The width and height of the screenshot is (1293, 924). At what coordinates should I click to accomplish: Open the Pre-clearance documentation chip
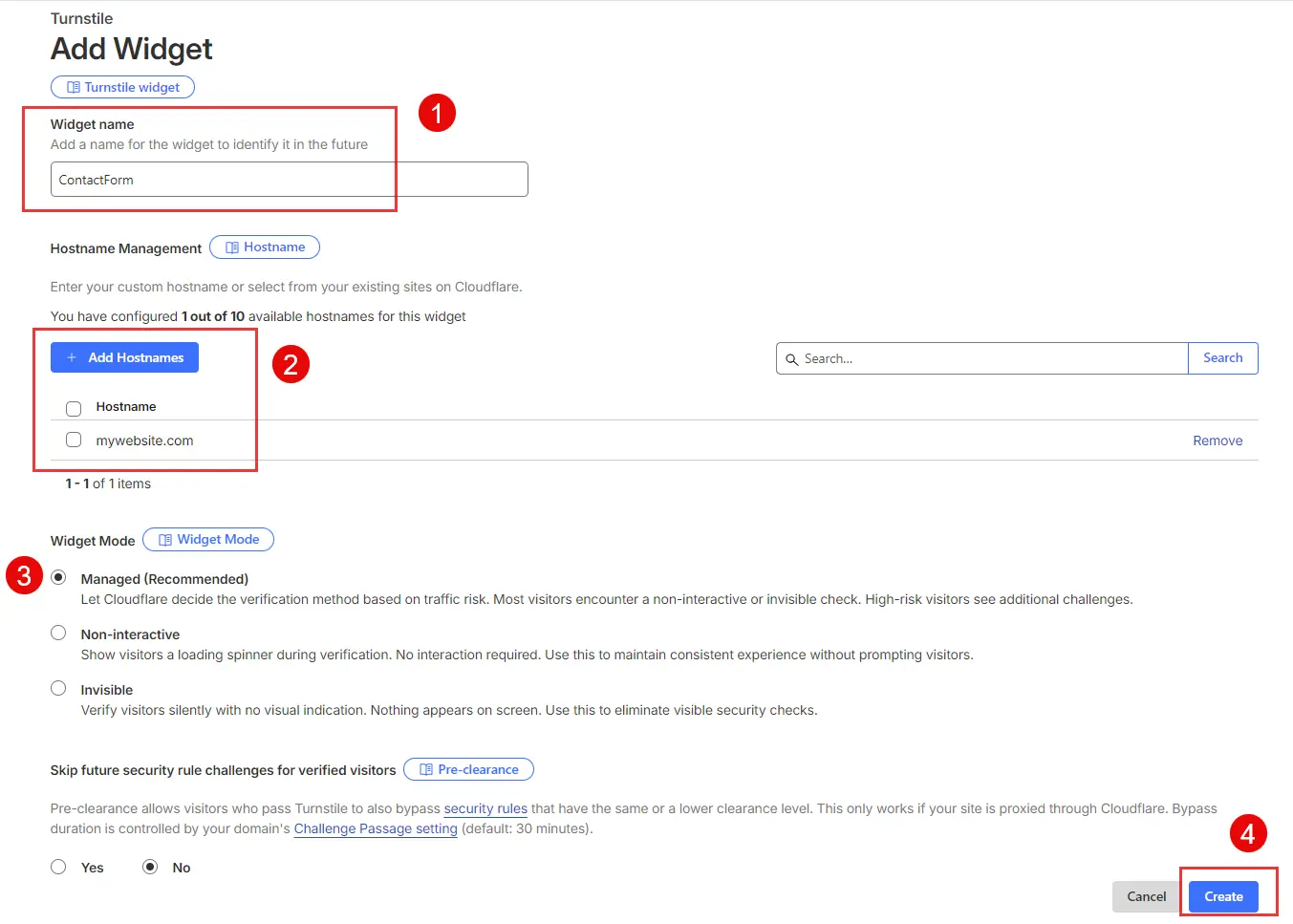tap(468, 769)
